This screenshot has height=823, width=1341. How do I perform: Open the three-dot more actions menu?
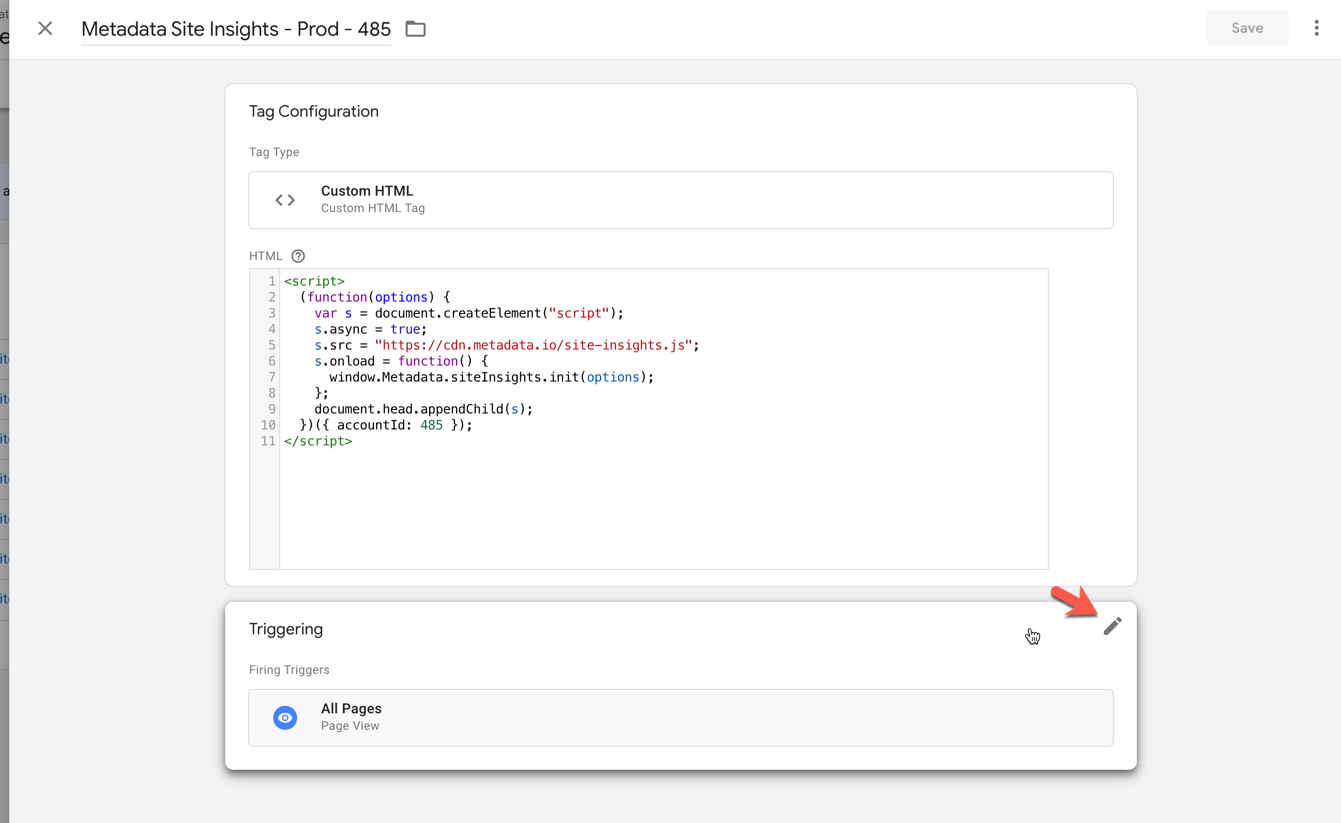coord(1316,29)
